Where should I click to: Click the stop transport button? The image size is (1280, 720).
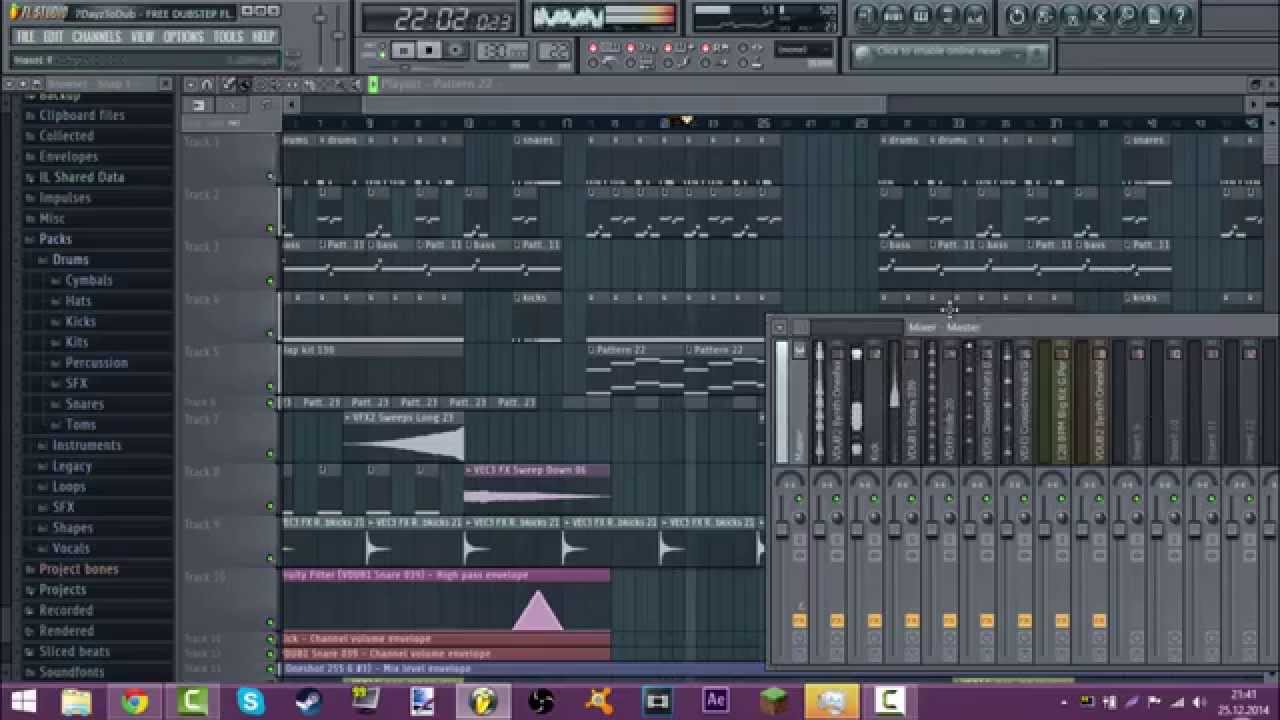click(x=430, y=51)
